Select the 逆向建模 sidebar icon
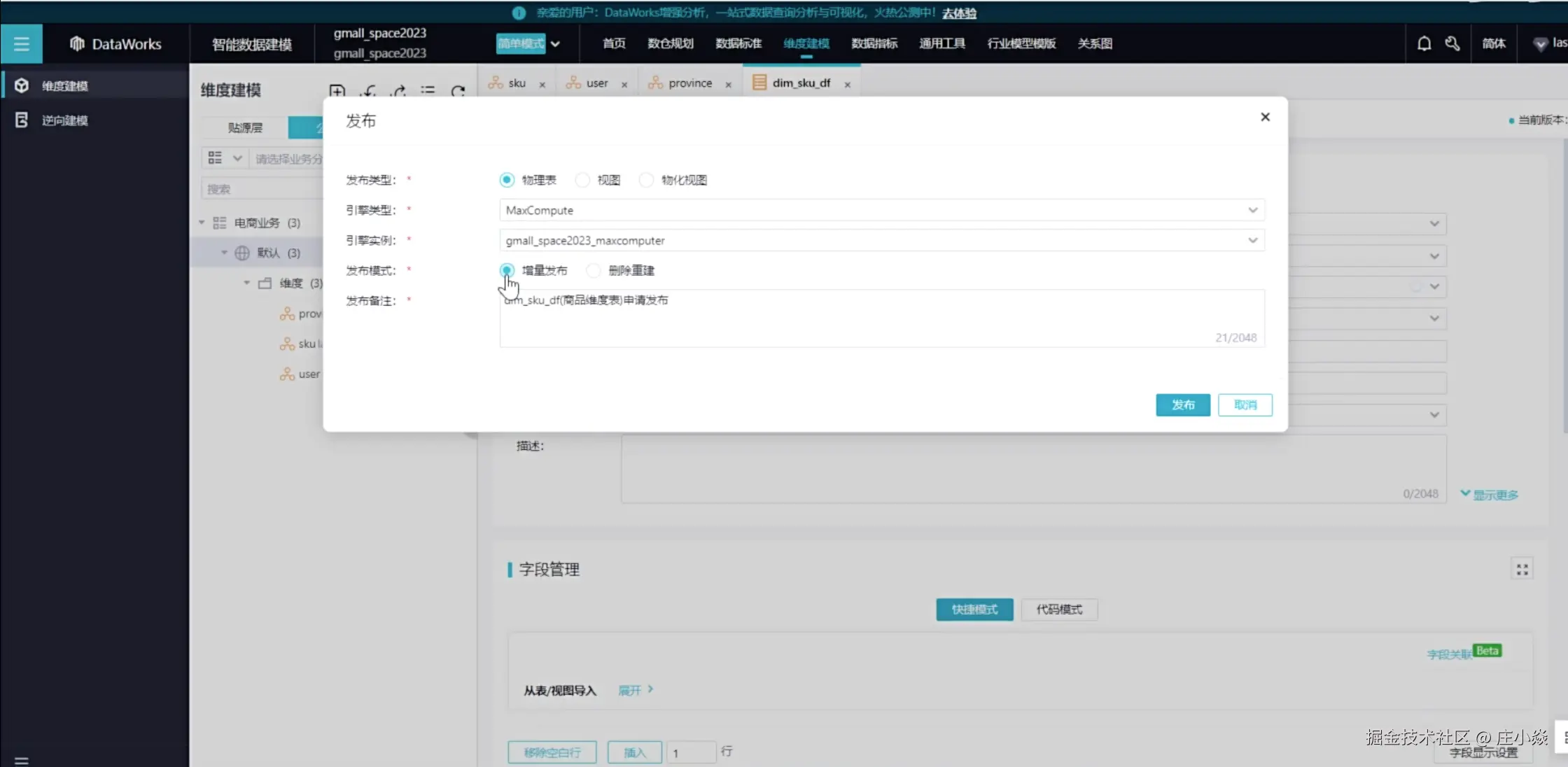Screen dimensions: 1568x767 click(22, 120)
